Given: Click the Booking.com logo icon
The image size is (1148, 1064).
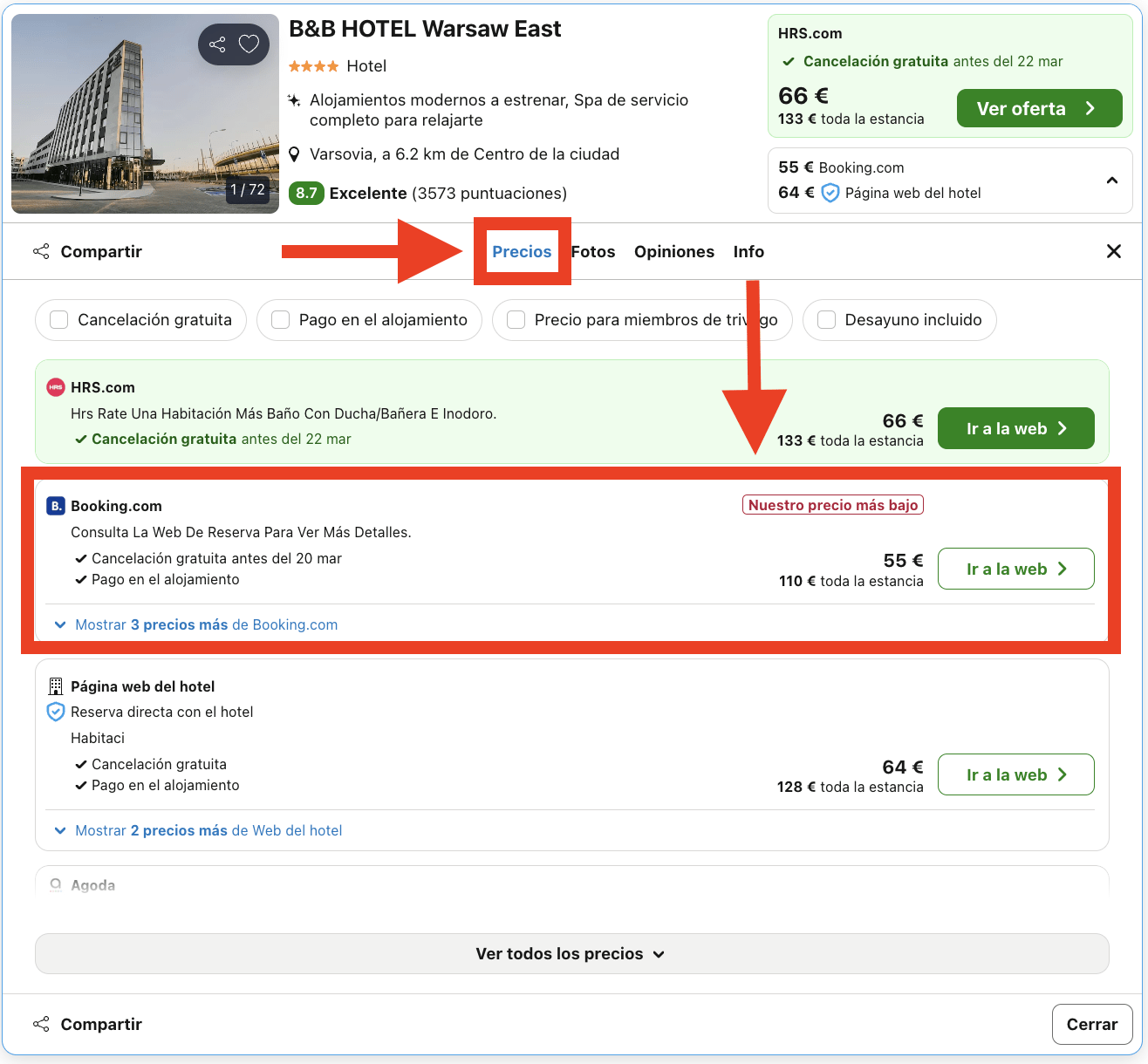Looking at the screenshot, I should (x=56, y=506).
